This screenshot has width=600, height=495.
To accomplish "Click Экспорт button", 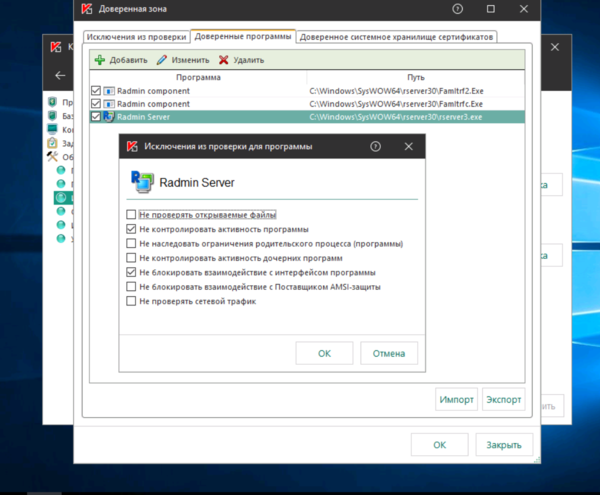I will point(504,399).
